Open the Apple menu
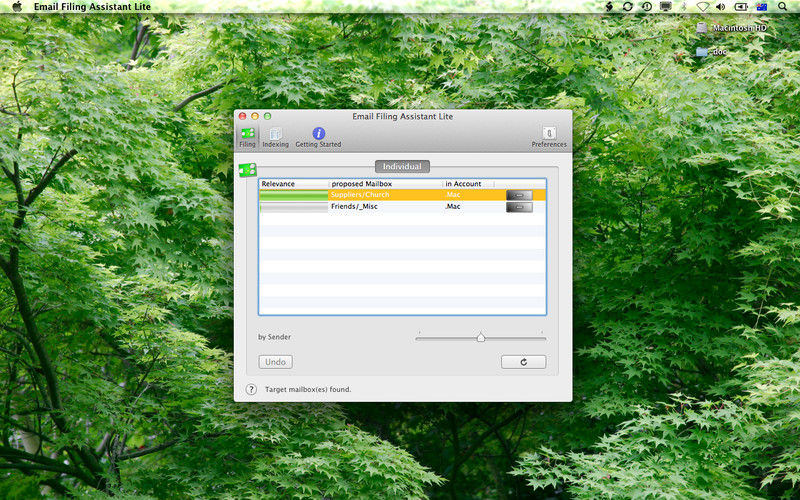Image resolution: width=800 pixels, height=500 pixels. point(17,7)
